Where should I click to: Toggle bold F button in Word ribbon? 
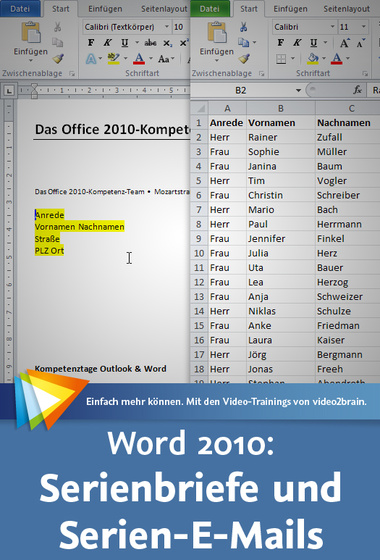pos(91,43)
